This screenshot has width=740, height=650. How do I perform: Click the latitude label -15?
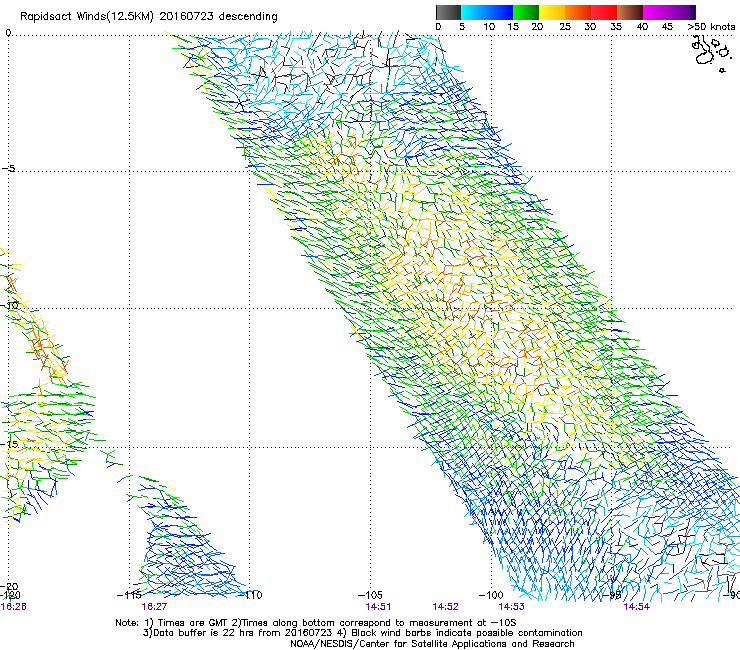coord(9,445)
